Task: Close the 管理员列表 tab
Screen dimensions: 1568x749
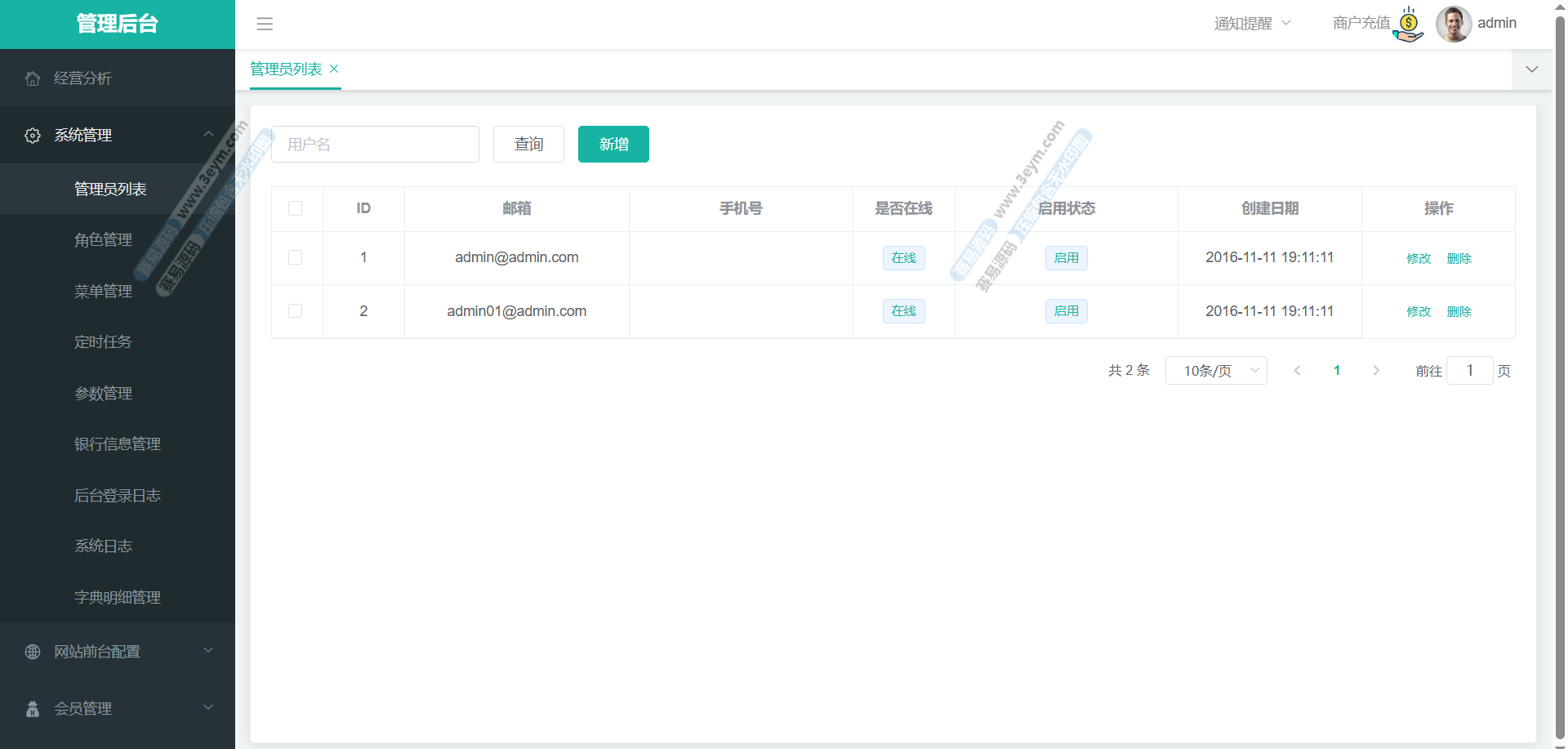Action: (x=334, y=69)
